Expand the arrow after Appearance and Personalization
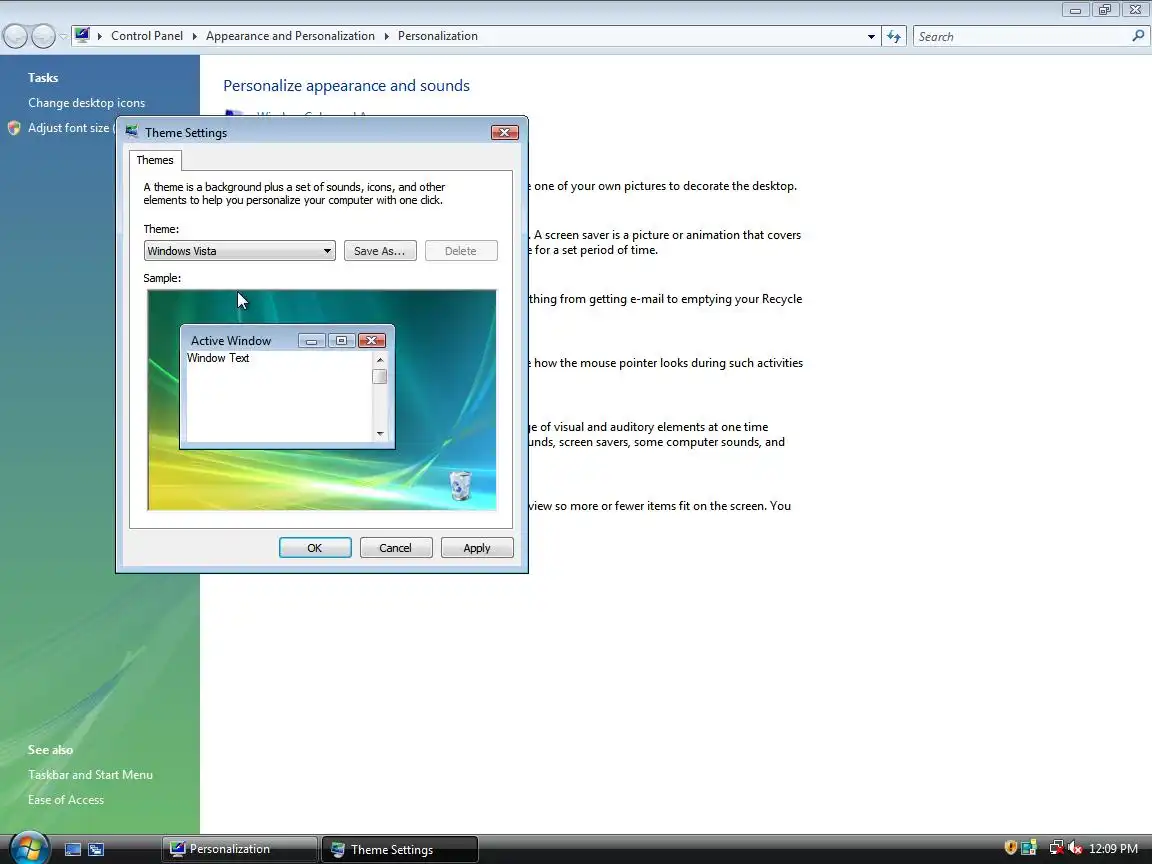The width and height of the screenshot is (1152, 864). (x=386, y=36)
